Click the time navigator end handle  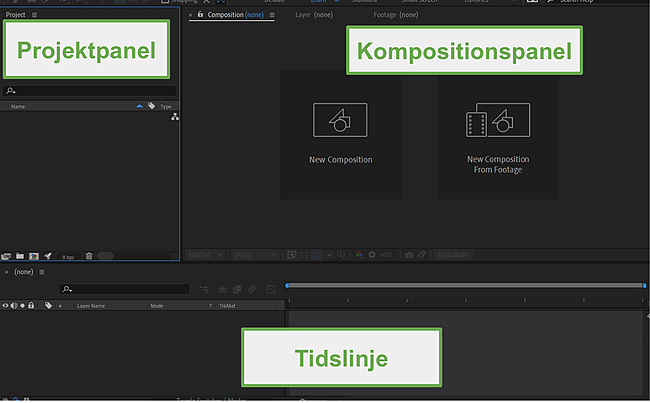tap(644, 286)
